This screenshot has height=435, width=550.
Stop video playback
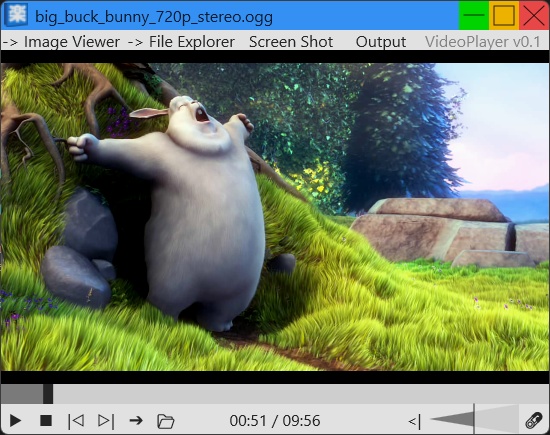tap(46, 420)
